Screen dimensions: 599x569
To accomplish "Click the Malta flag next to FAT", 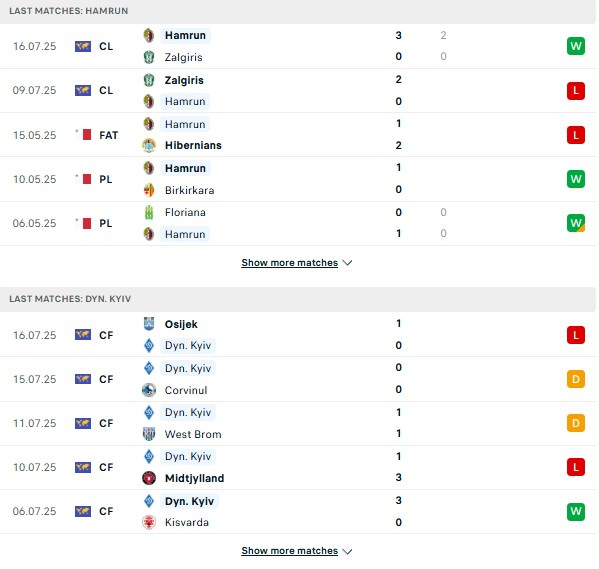I will (83, 135).
